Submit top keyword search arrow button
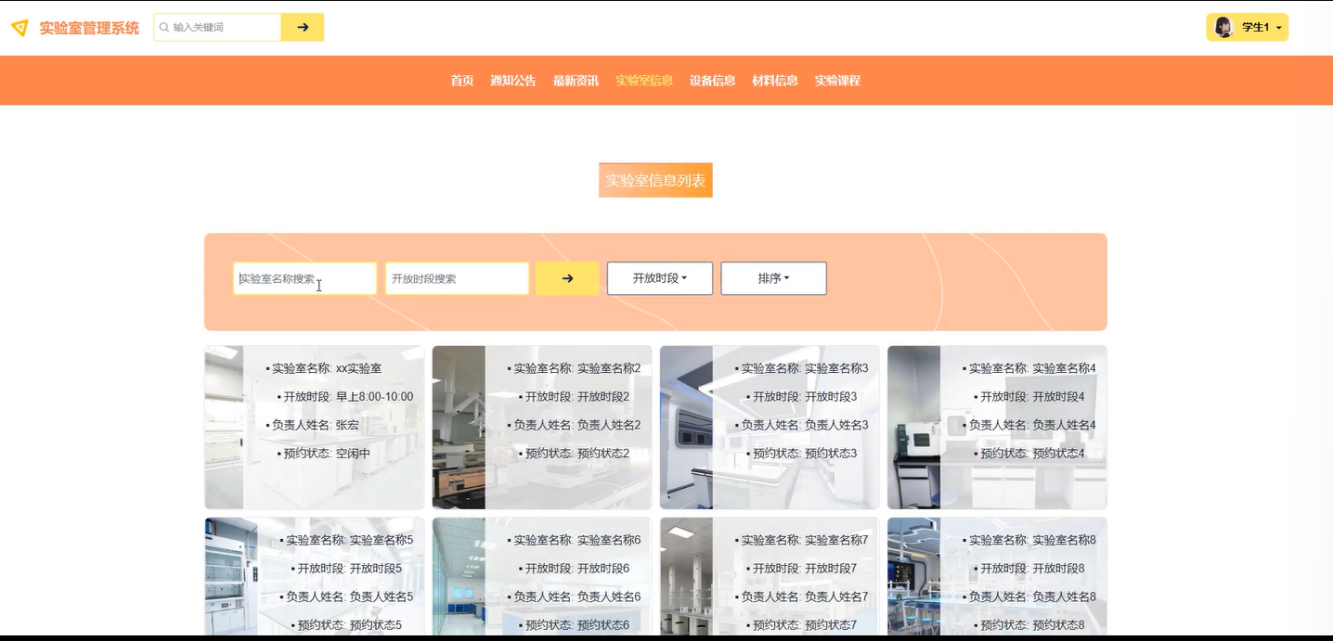The width and height of the screenshot is (1333, 641). (302, 27)
